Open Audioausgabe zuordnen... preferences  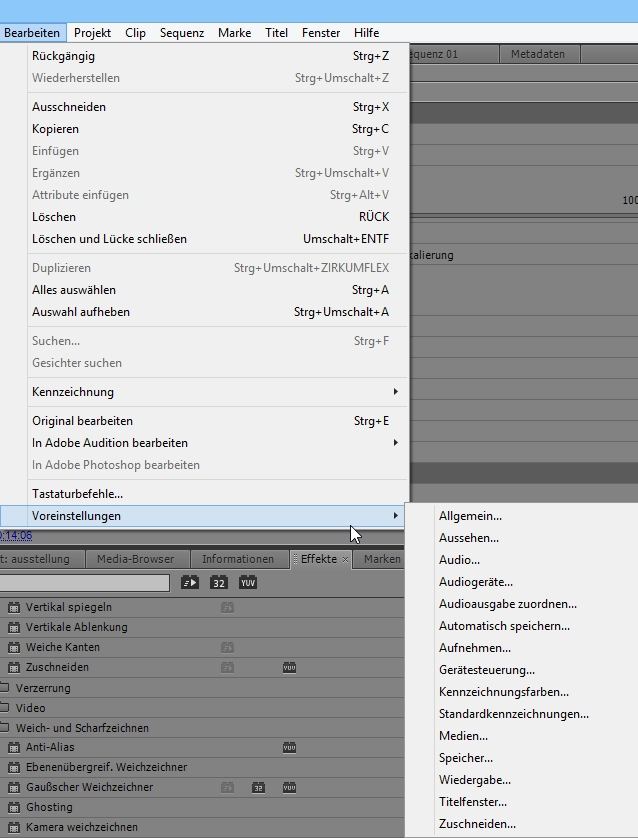pos(508,604)
